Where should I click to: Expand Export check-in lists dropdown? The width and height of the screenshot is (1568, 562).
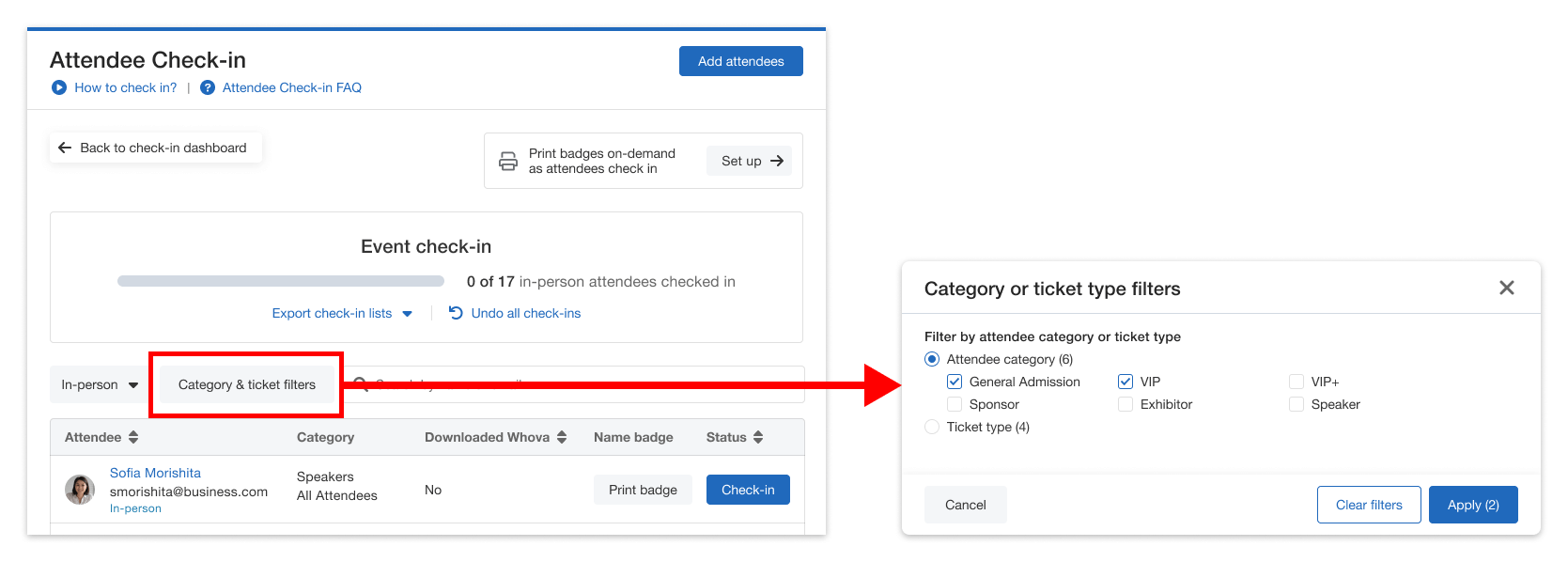coord(407,314)
